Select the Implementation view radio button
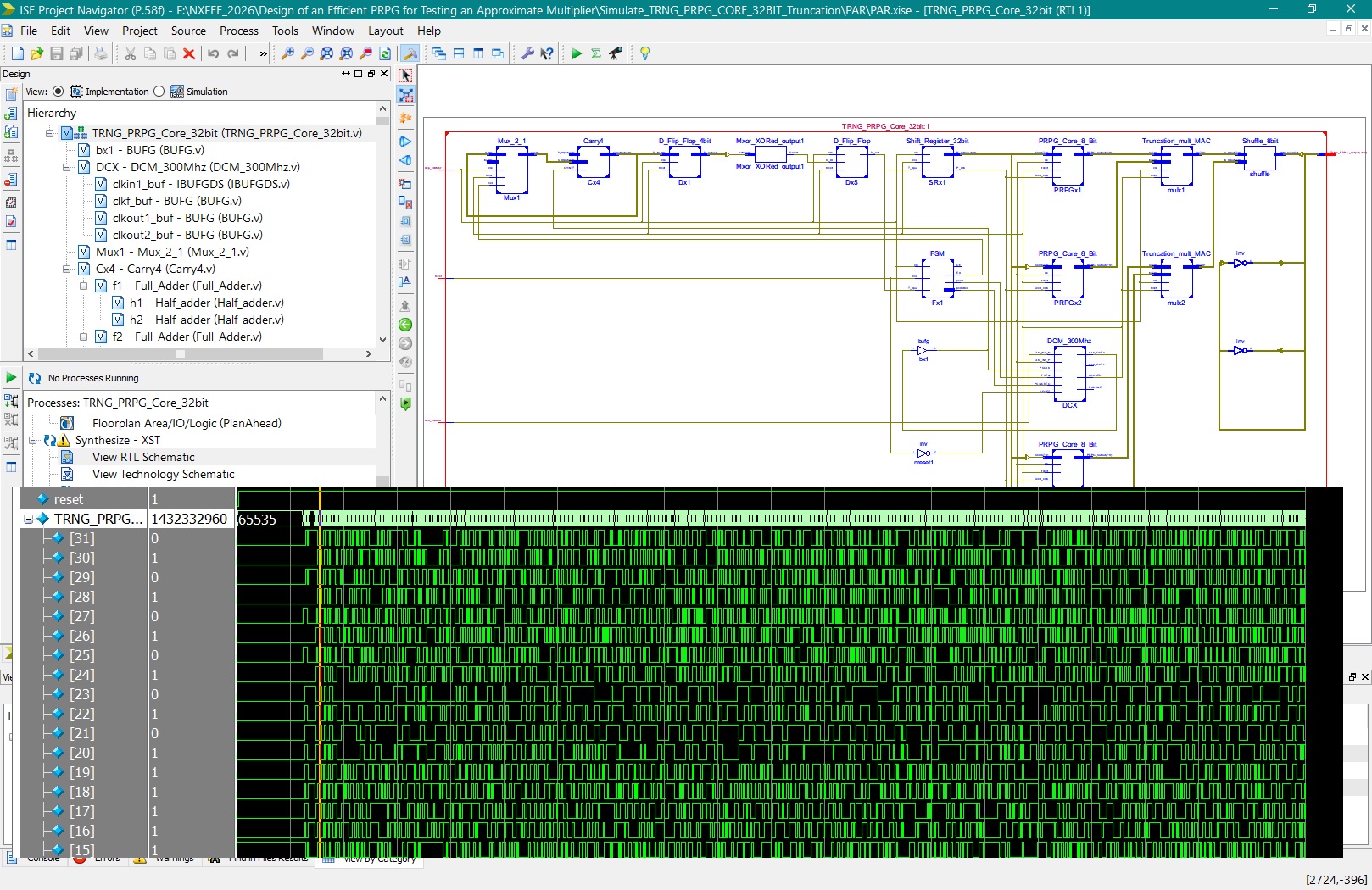 58,92
